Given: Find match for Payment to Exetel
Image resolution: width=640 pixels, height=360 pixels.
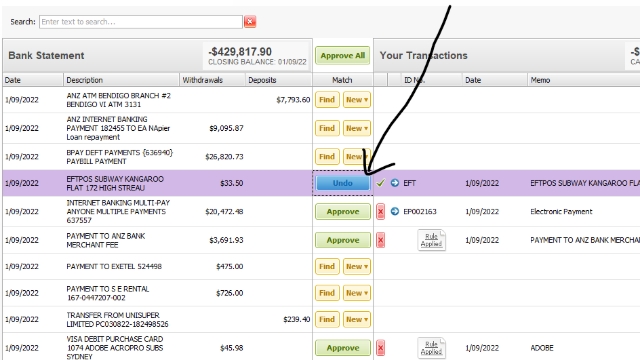Looking at the screenshot, I should [x=327, y=267].
